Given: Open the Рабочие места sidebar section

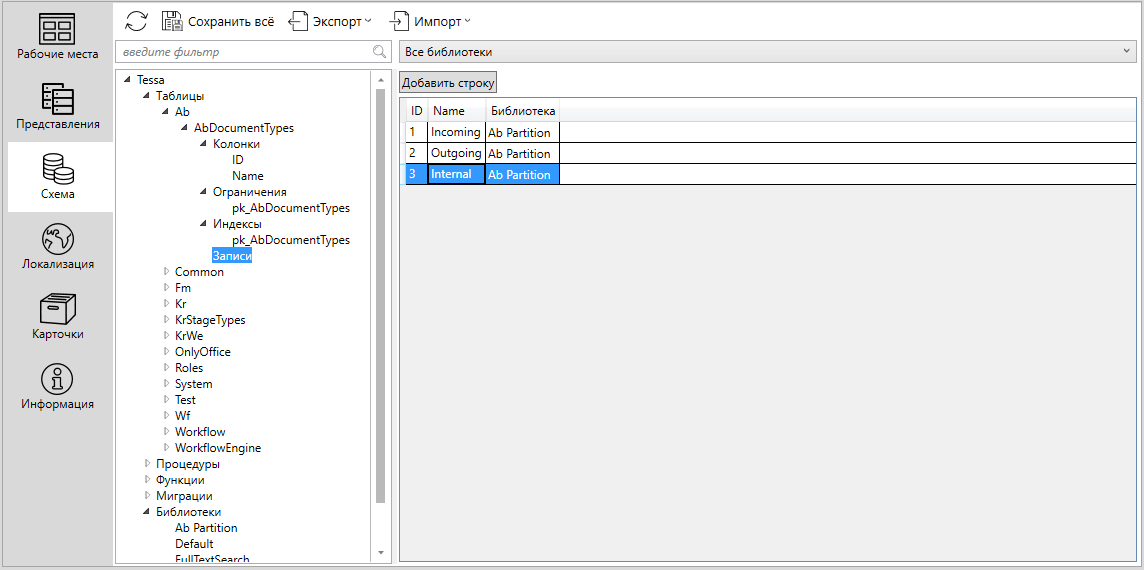Looking at the screenshot, I should click(58, 37).
